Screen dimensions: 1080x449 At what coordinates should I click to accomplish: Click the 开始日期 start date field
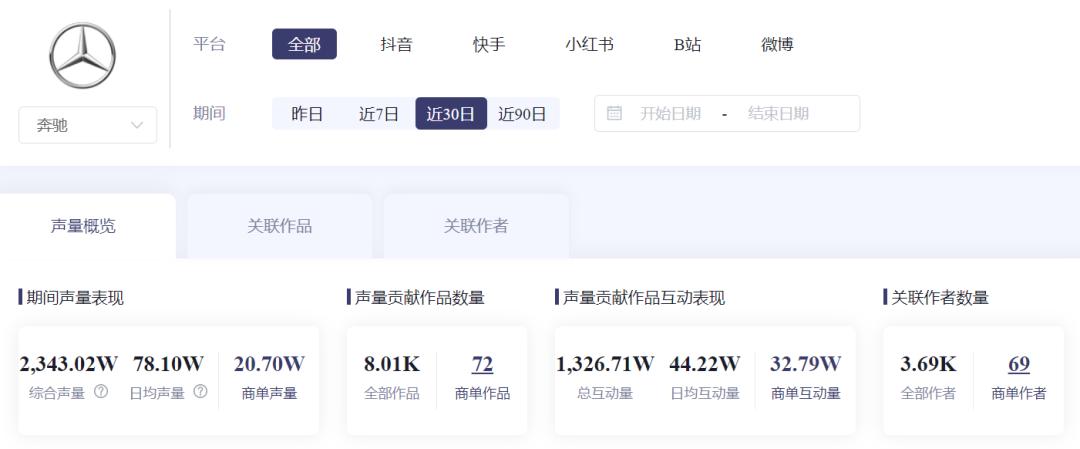(670, 114)
